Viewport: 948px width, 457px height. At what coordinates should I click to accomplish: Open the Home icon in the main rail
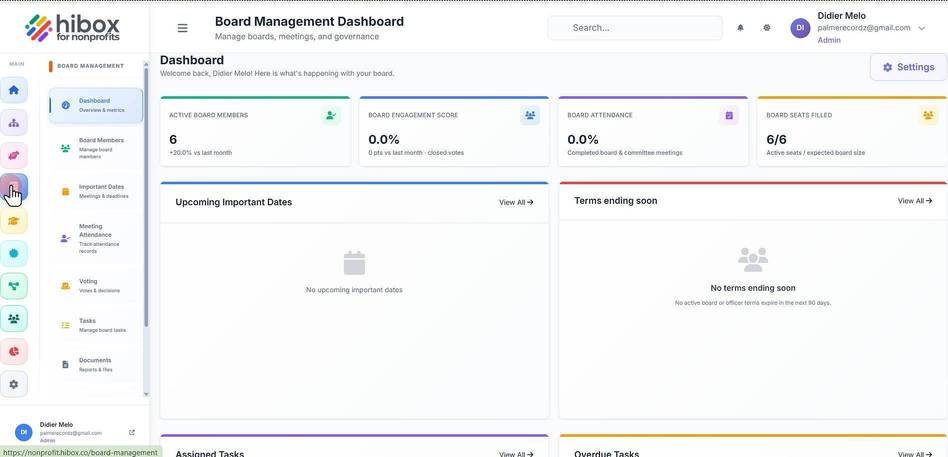point(14,90)
